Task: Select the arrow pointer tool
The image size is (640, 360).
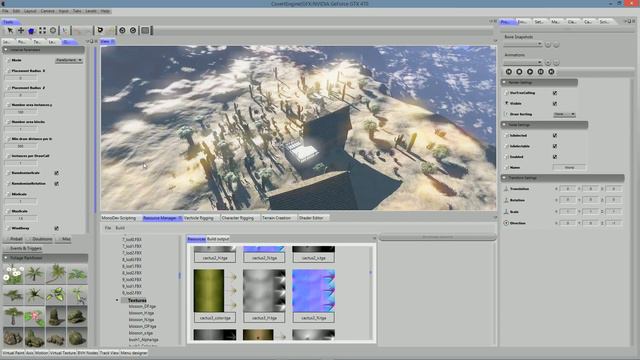Action: [x=10, y=31]
